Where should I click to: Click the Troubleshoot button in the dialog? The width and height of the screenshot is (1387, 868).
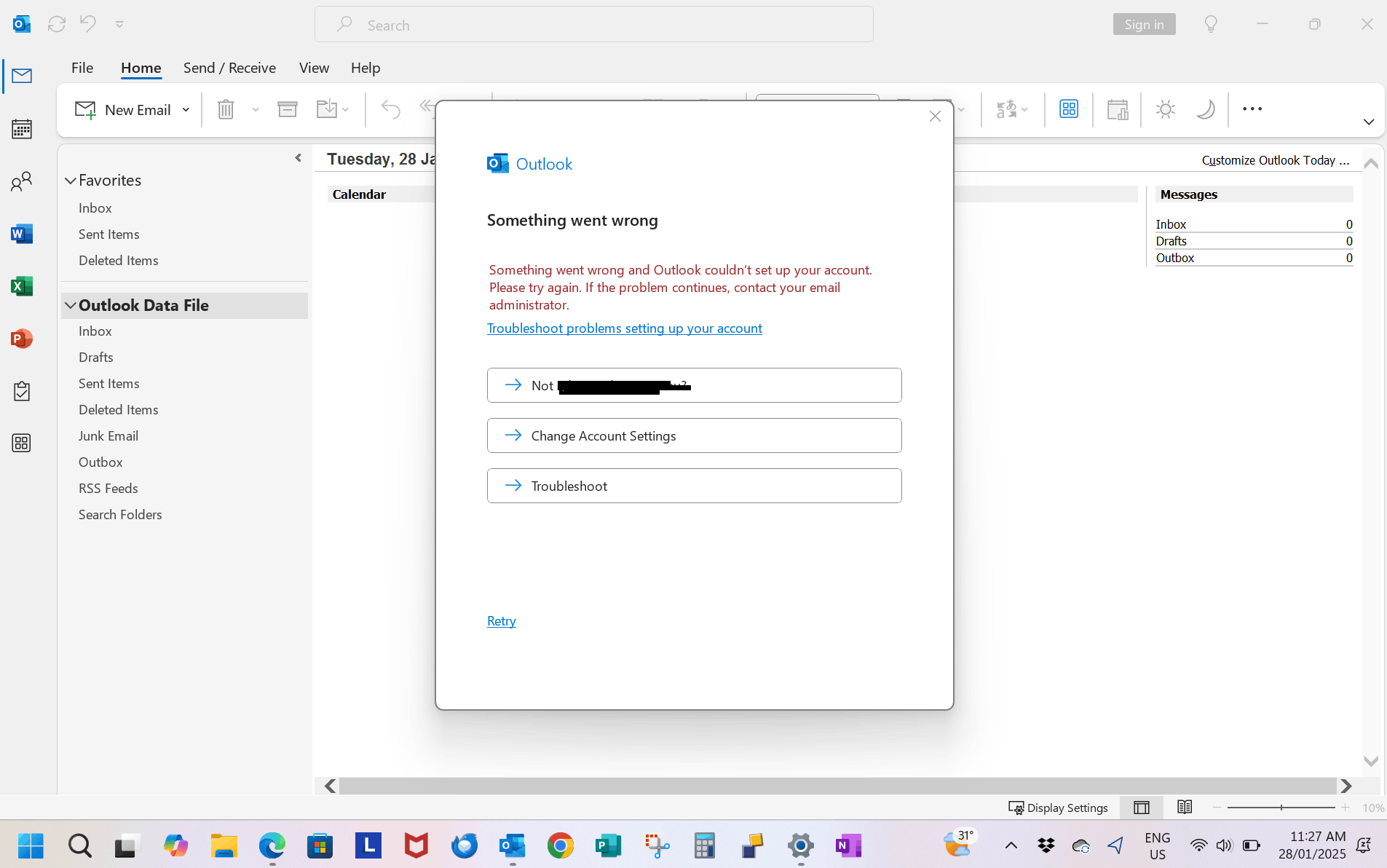coord(693,486)
